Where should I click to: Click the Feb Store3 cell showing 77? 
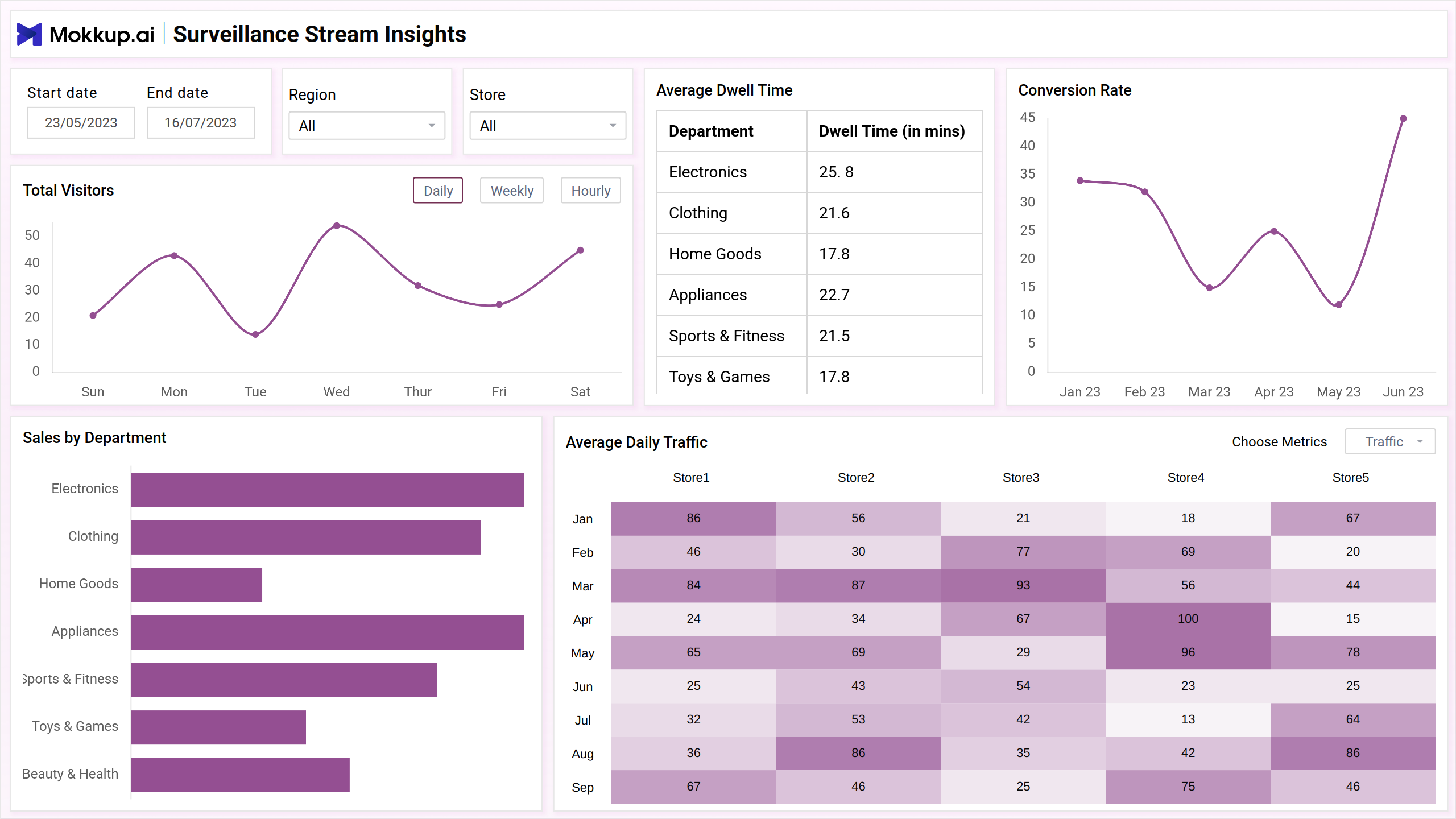click(1023, 552)
